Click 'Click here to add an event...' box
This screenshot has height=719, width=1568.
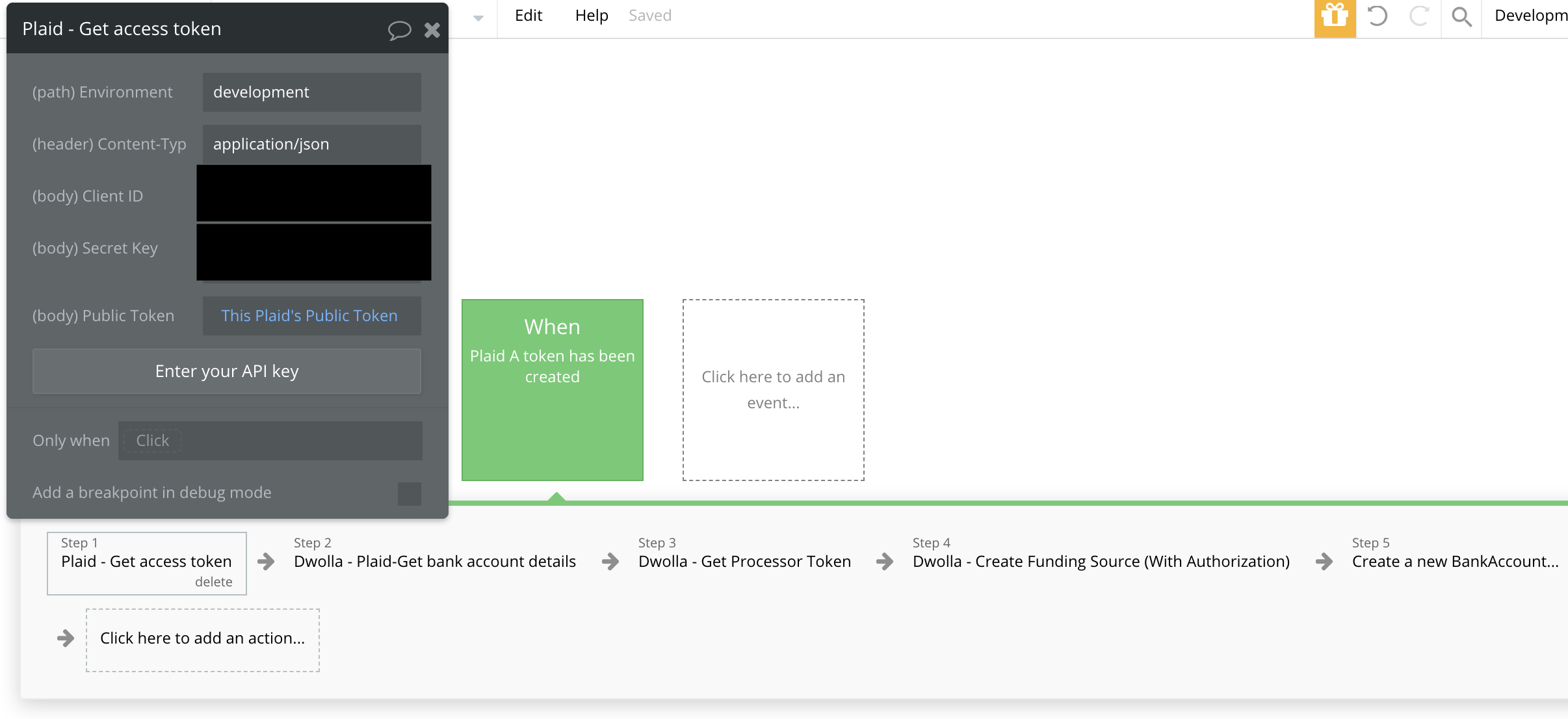click(x=774, y=390)
